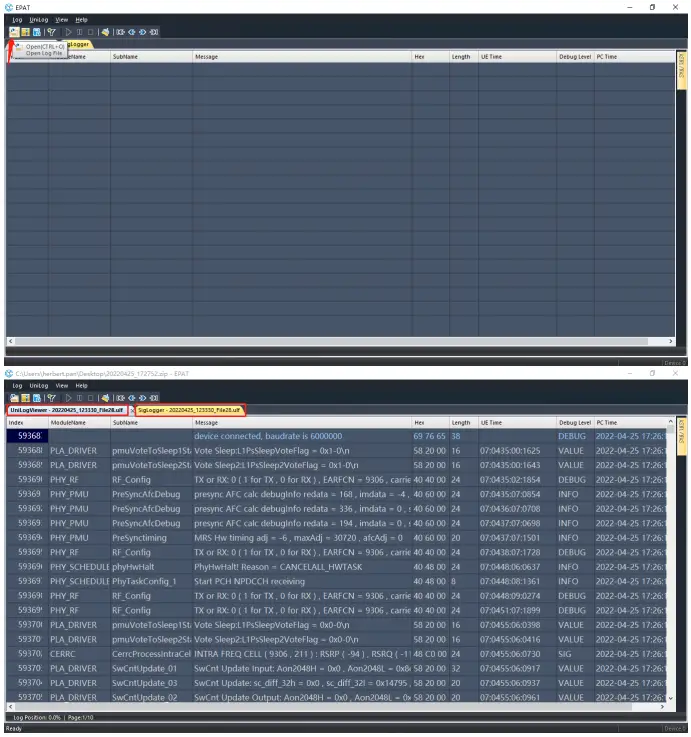This screenshot has width=691, height=737.
Task: Select the PhyTaskConfig_1 SubName cell
Action: pos(151,582)
